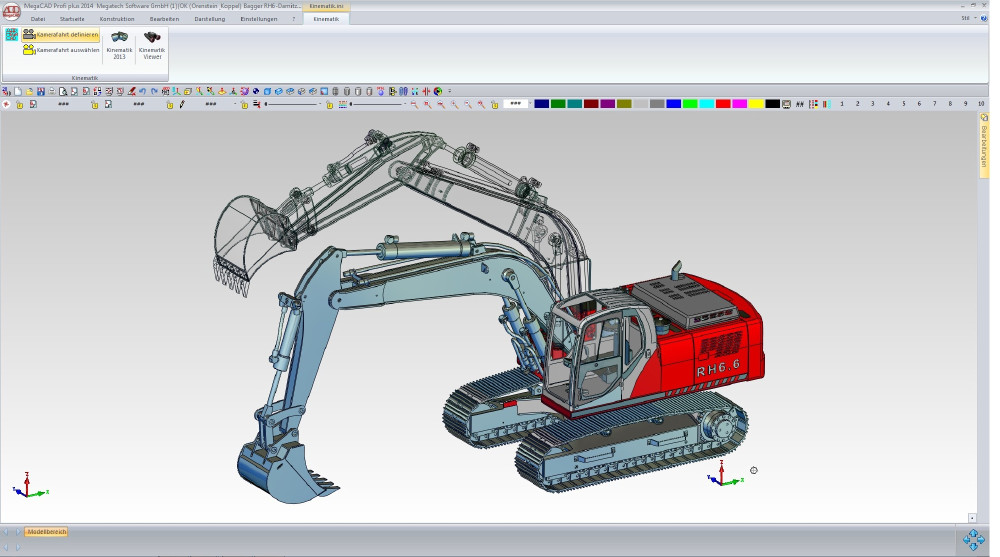Pick the bright red color swatch
The image size is (1000, 557).
(723, 103)
